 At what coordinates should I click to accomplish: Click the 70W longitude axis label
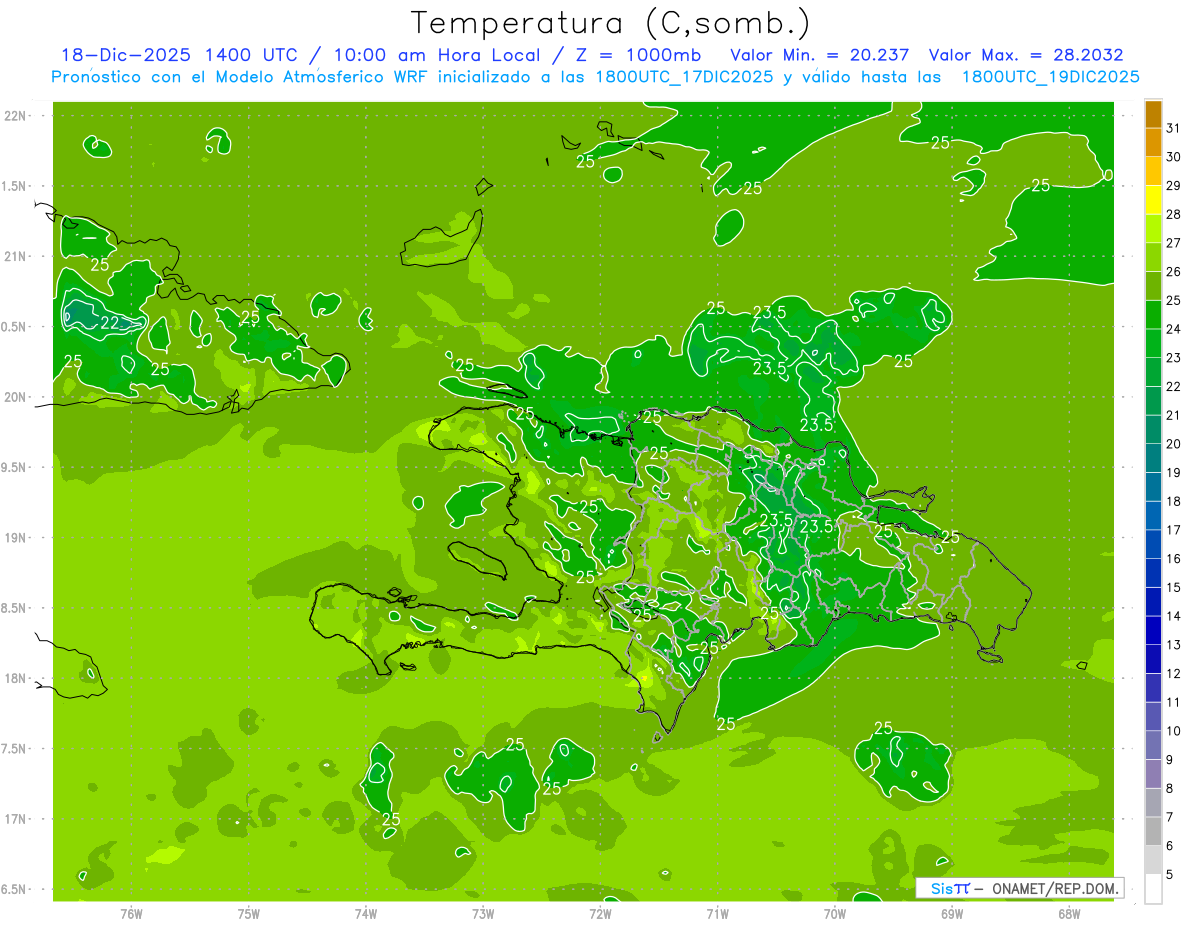click(x=835, y=913)
